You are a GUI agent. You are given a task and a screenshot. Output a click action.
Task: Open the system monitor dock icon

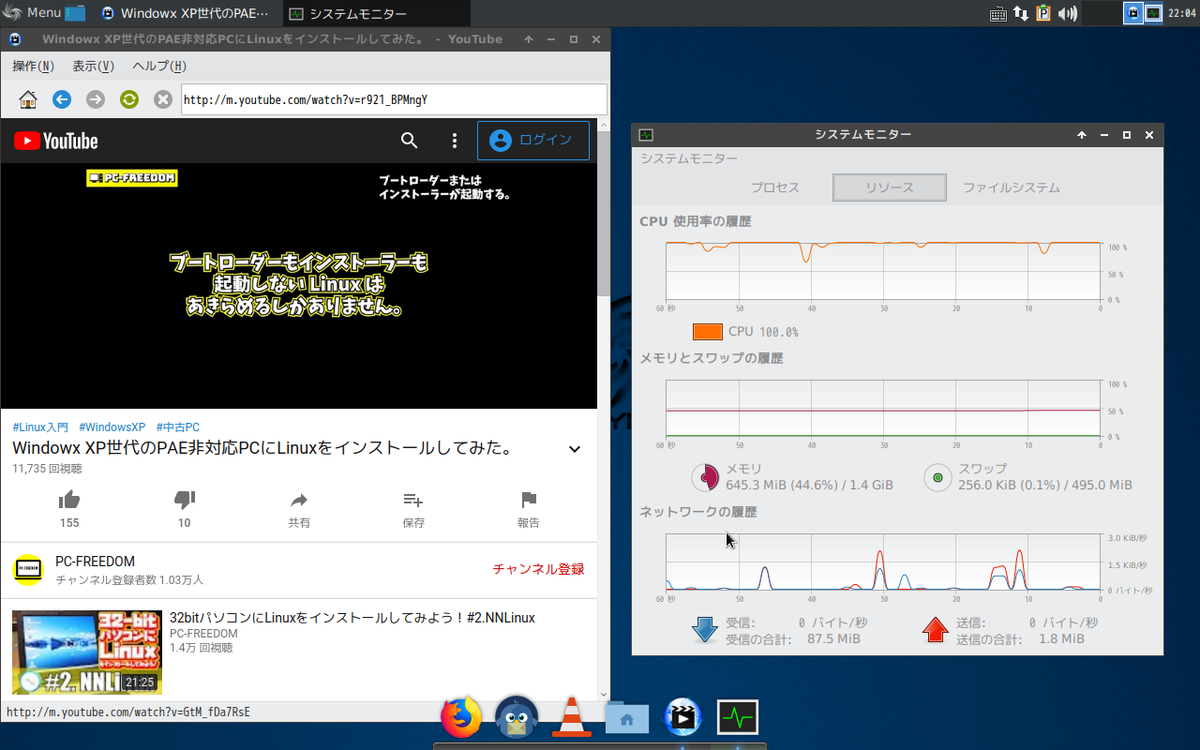click(x=738, y=717)
